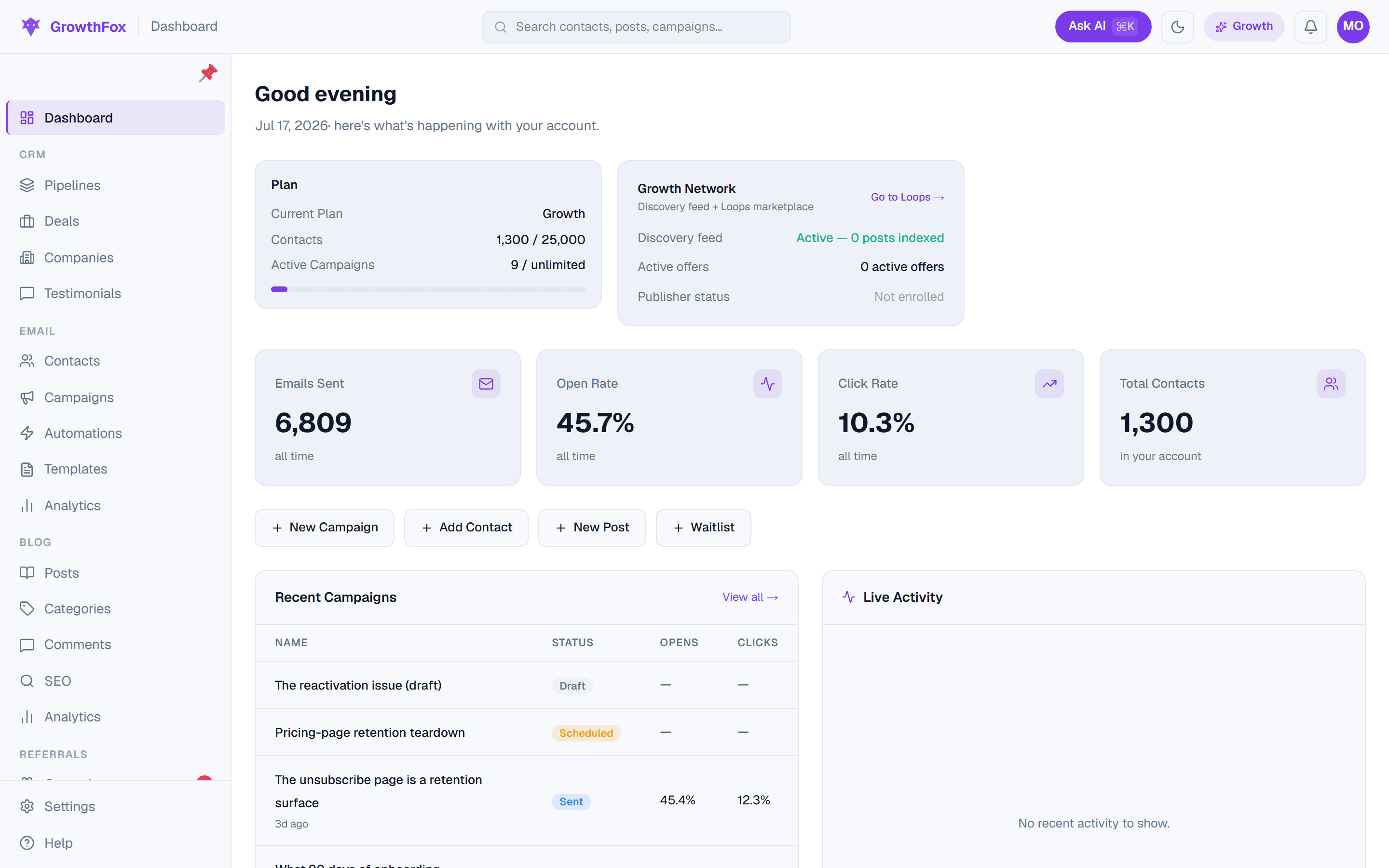The height and width of the screenshot is (868, 1389).
Task: Open Companies in the sidebar
Action: point(115,258)
